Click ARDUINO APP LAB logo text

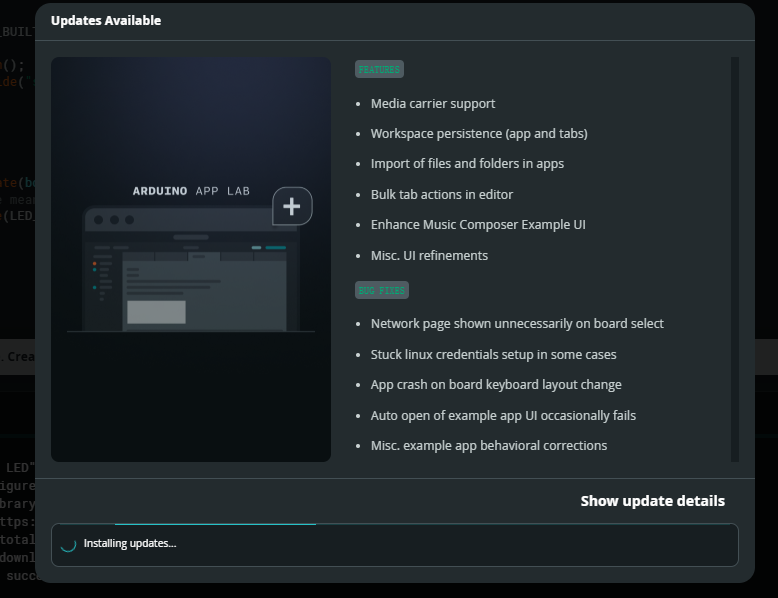191,191
